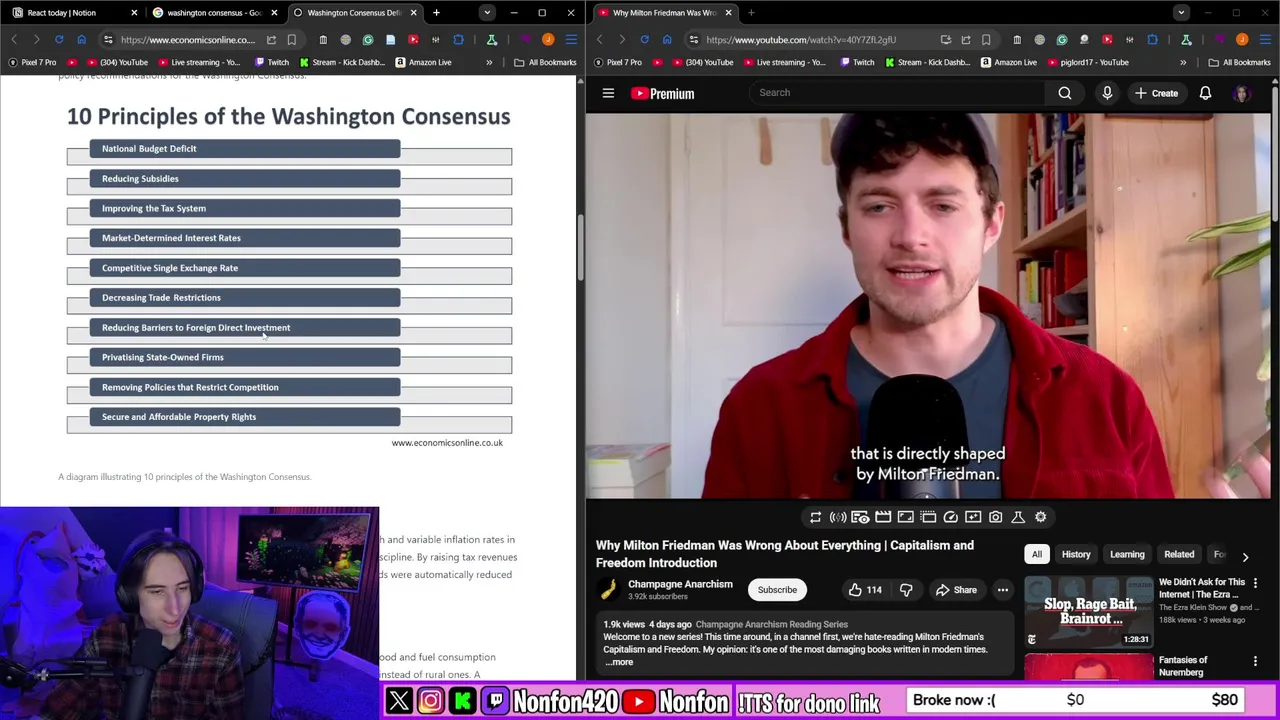Close the 'React today | Notion' tab
This screenshot has height=720, width=1280.
[x=134, y=13]
